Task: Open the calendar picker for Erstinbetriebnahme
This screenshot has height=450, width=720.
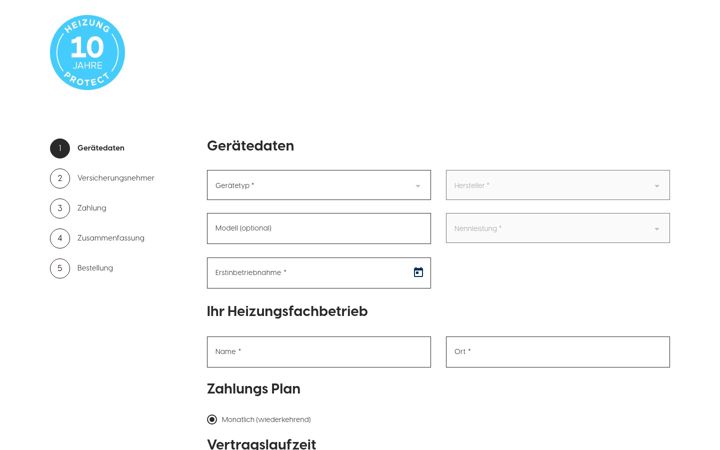Action: [x=418, y=272]
